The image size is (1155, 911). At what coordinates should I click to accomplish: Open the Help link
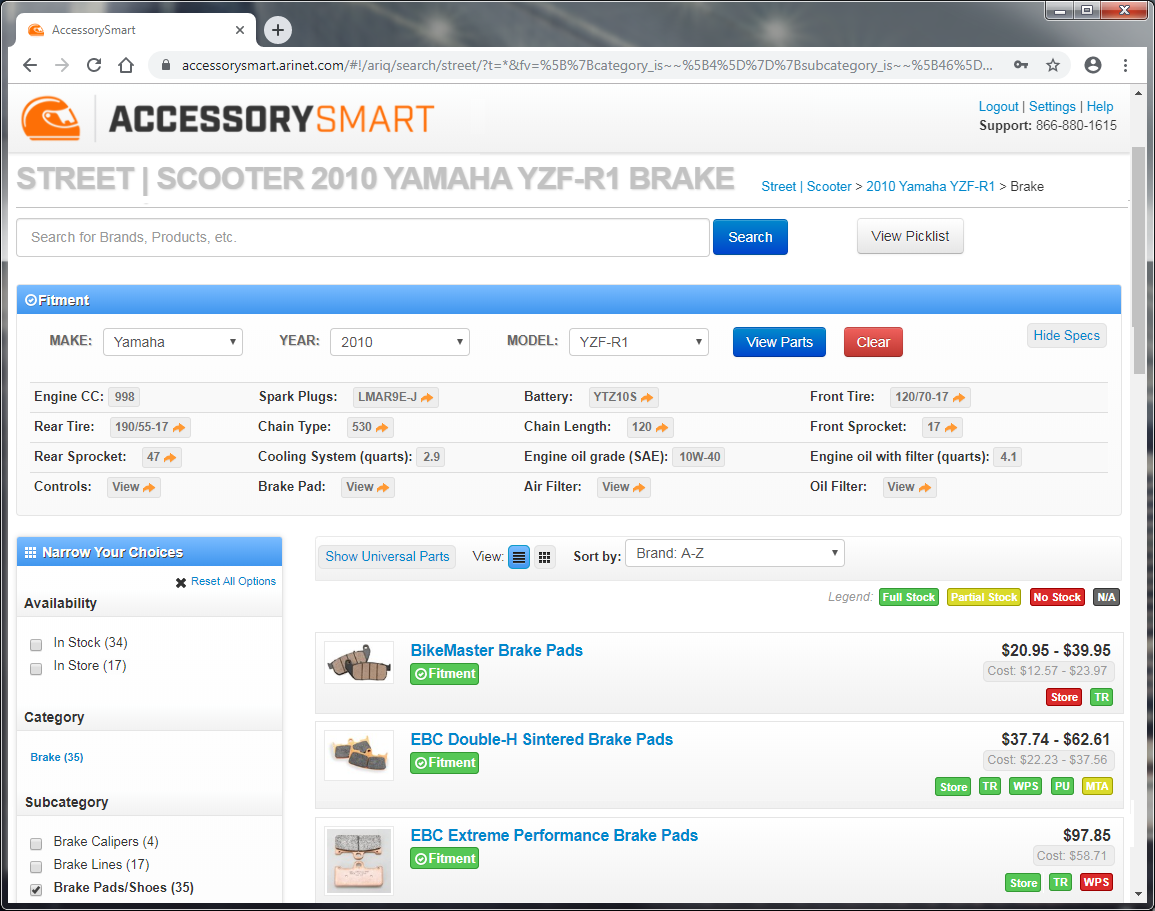tap(1100, 106)
